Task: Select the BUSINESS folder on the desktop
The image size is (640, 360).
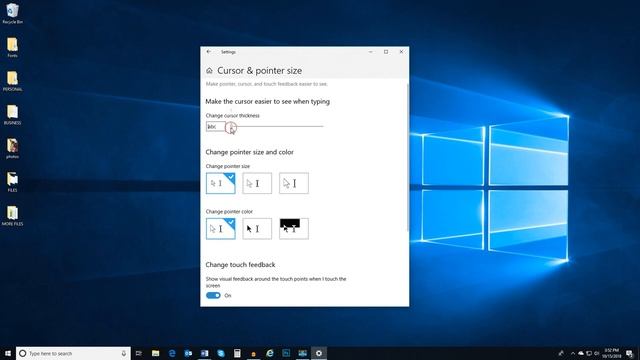Action: point(12,114)
